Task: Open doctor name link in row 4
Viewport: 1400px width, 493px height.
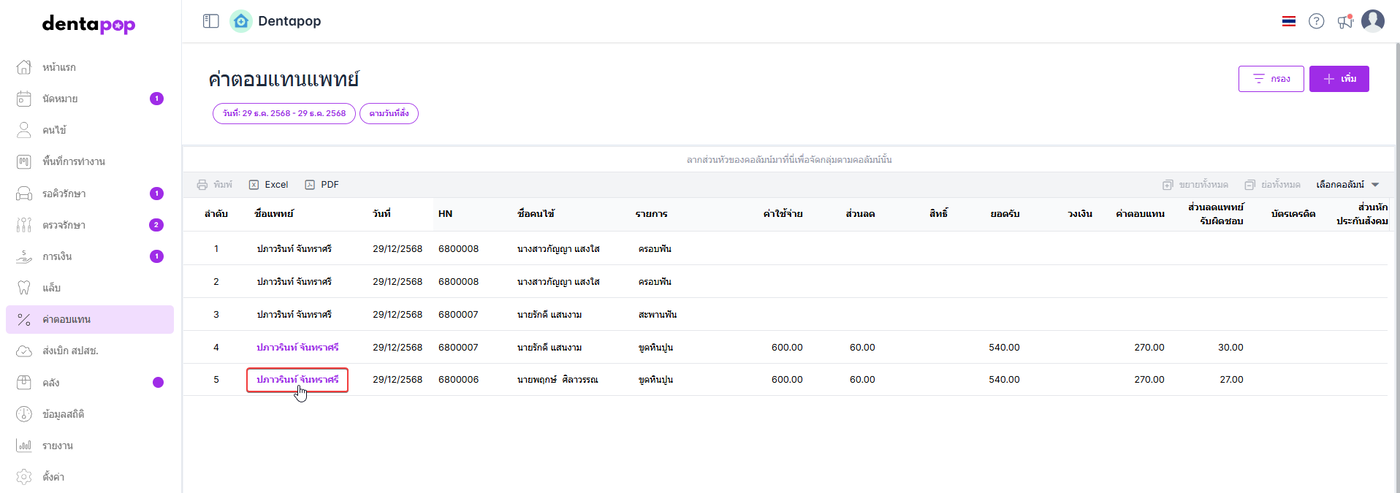Action: pos(297,347)
